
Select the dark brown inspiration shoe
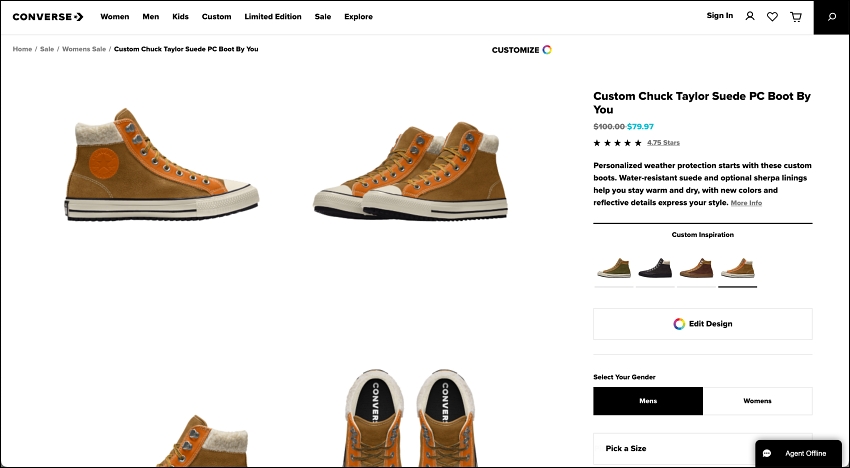click(696, 269)
